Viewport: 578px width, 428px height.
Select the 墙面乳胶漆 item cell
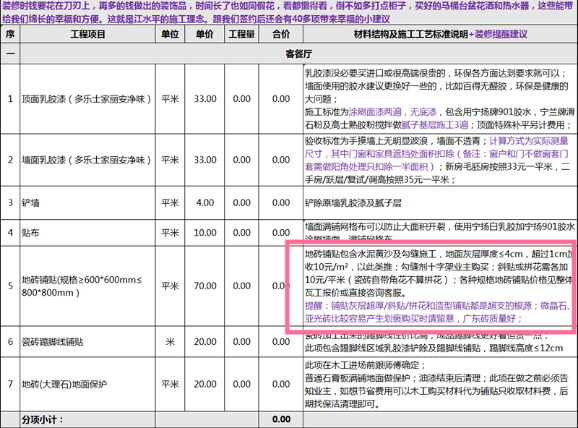(88, 160)
